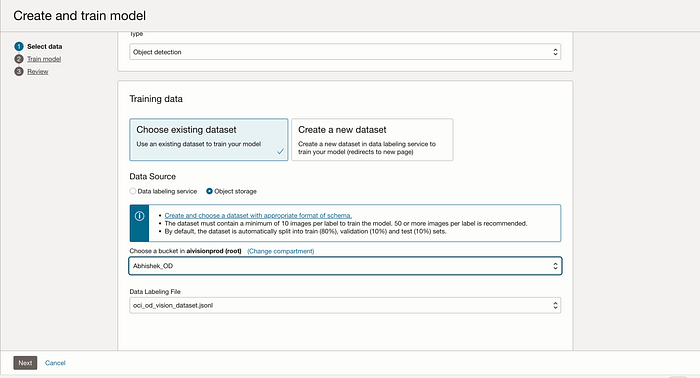The width and height of the screenshot is (700, 378).
Task: Open the Data Labeling File dropdown
Action: [x=345, y=306]
